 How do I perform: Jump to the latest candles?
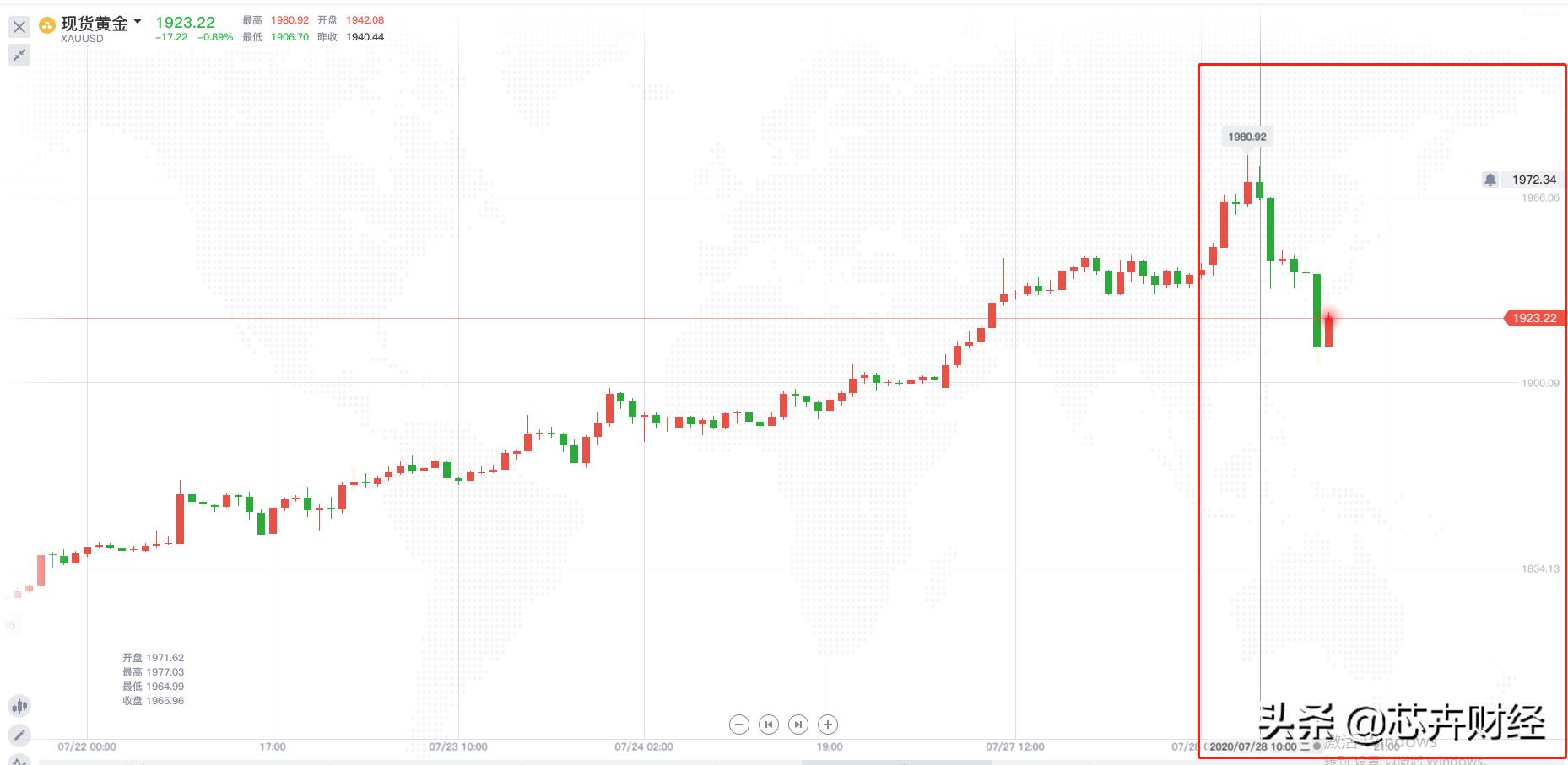point(798,725)
